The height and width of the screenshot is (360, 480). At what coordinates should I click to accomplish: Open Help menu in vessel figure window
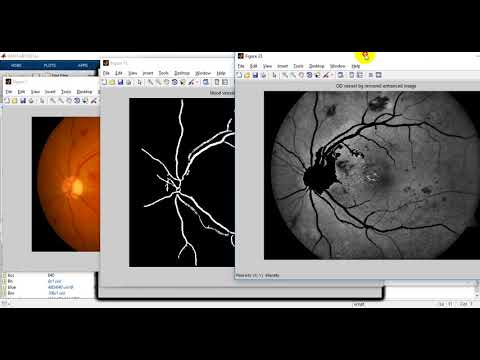(x=221, y=73)
